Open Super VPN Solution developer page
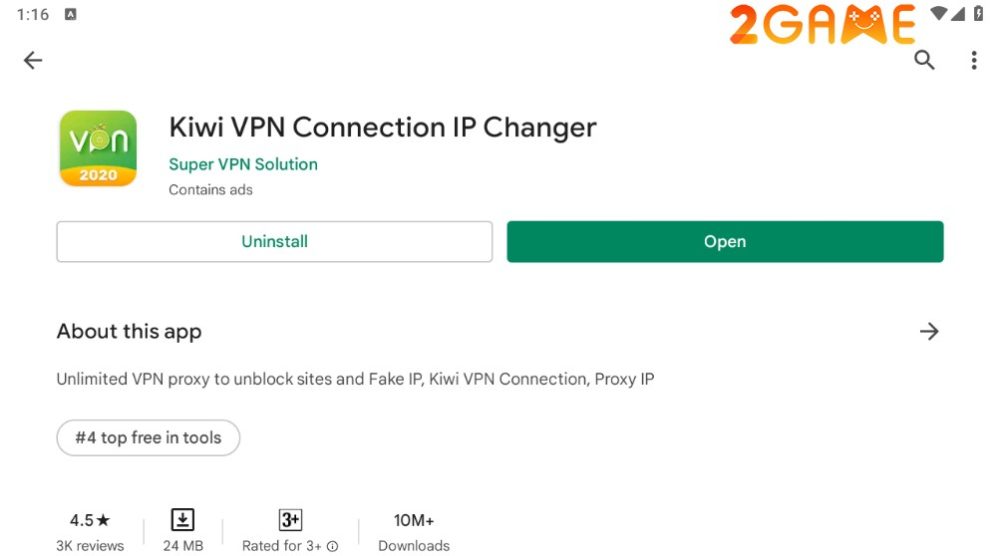 click(243, 164)
